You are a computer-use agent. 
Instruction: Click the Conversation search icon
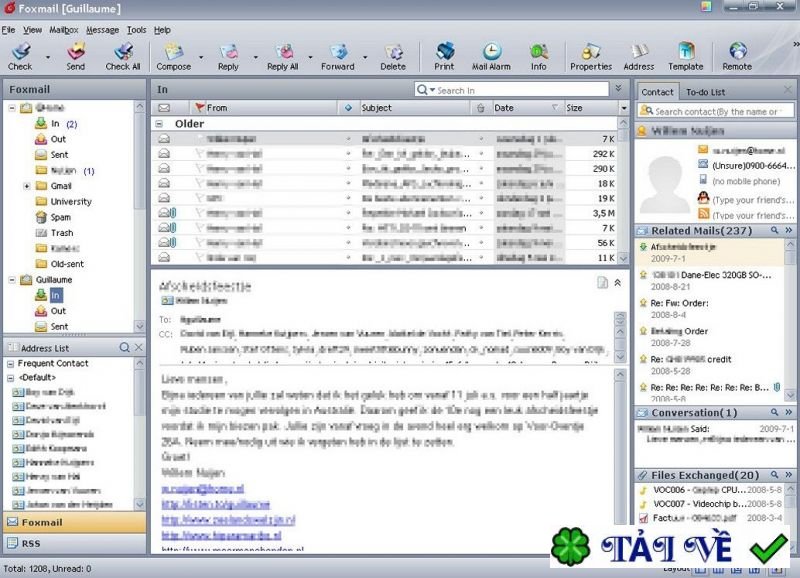click(774, 412)
